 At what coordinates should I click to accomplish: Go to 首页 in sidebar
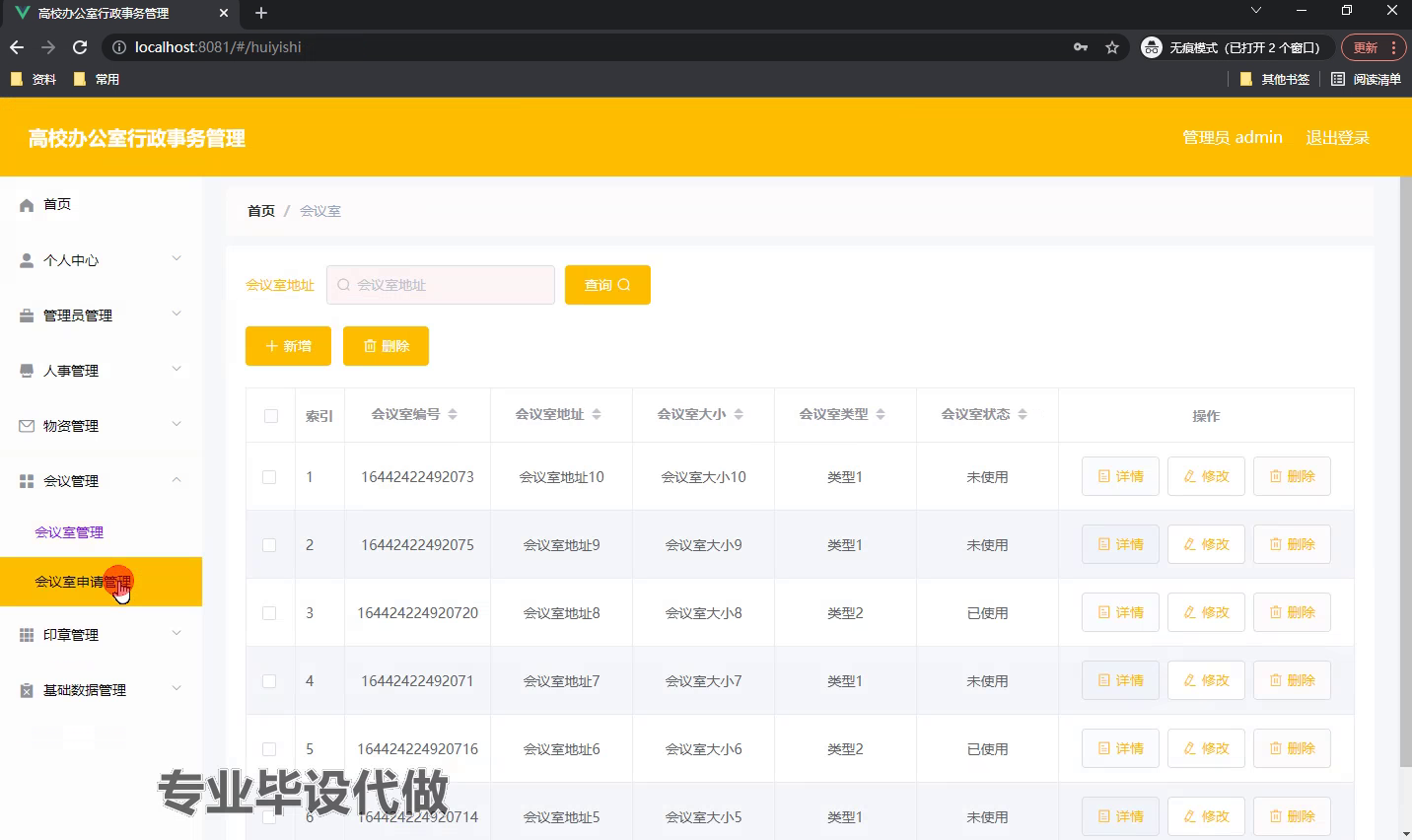click(x=57, y=204)
